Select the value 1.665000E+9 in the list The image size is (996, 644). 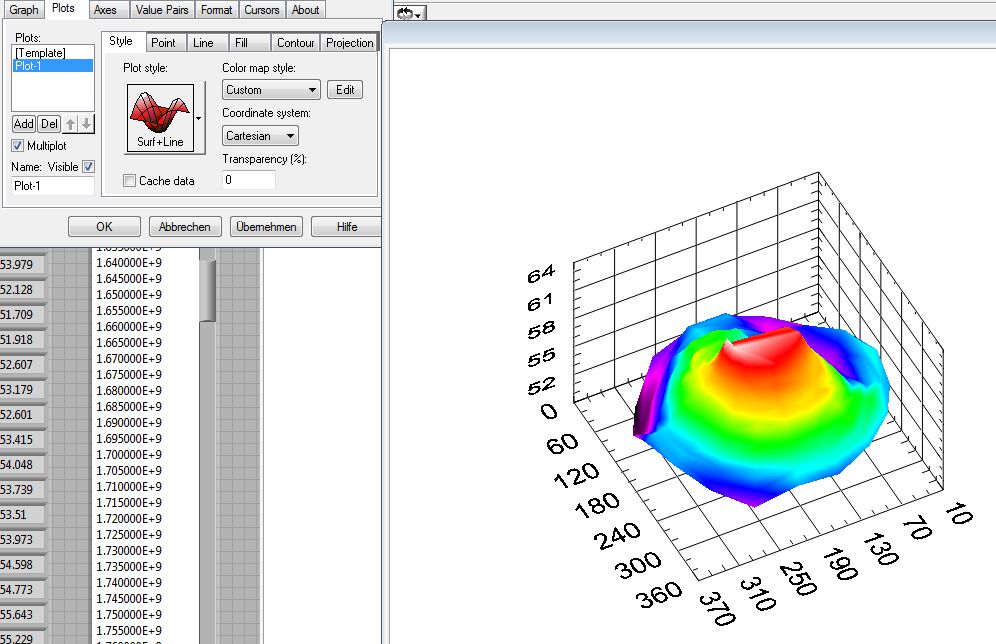[129, 343]
